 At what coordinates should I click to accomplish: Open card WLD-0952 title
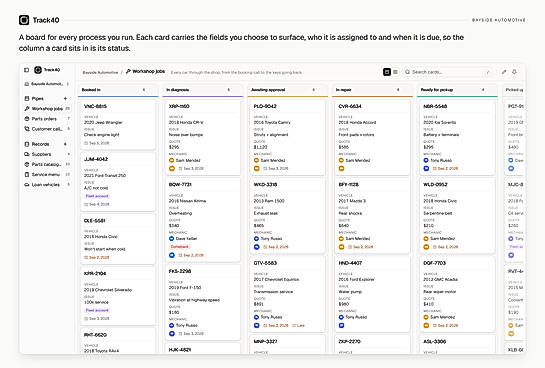click(x=435, y=185)
